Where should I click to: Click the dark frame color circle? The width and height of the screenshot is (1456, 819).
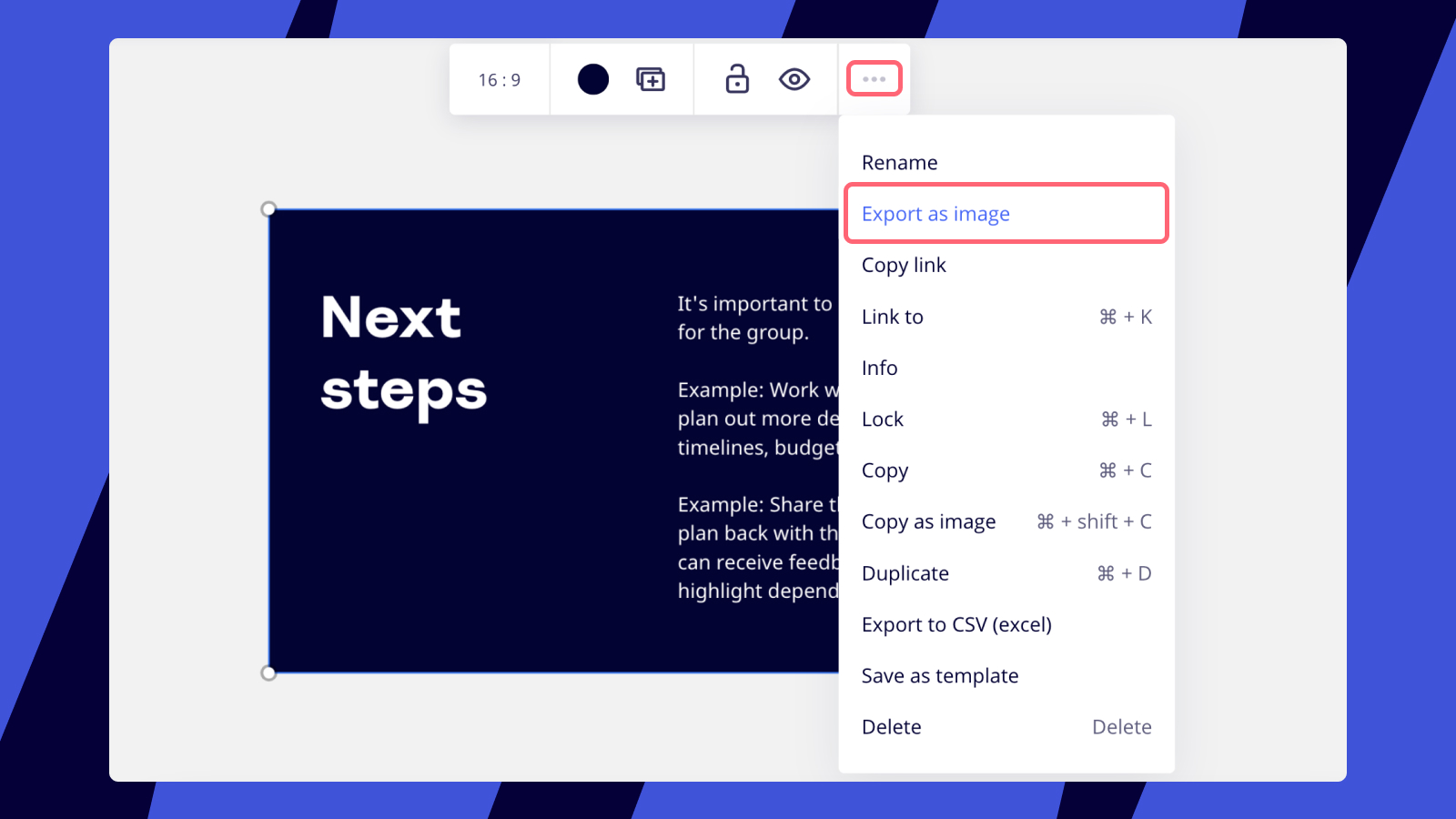coord(592,79)
